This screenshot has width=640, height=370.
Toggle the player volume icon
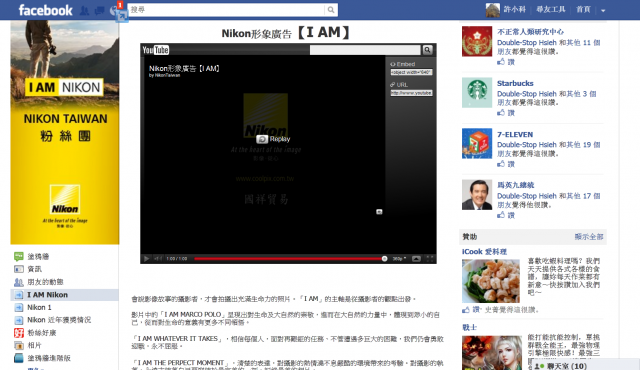tap(158, 259)
